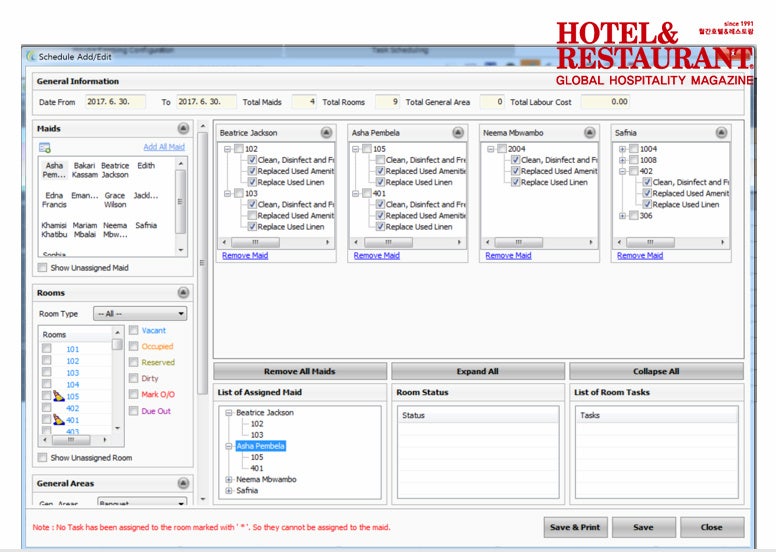
Task: Click the add maid icon in Maids panel
Action: click(x=45, y=148)
